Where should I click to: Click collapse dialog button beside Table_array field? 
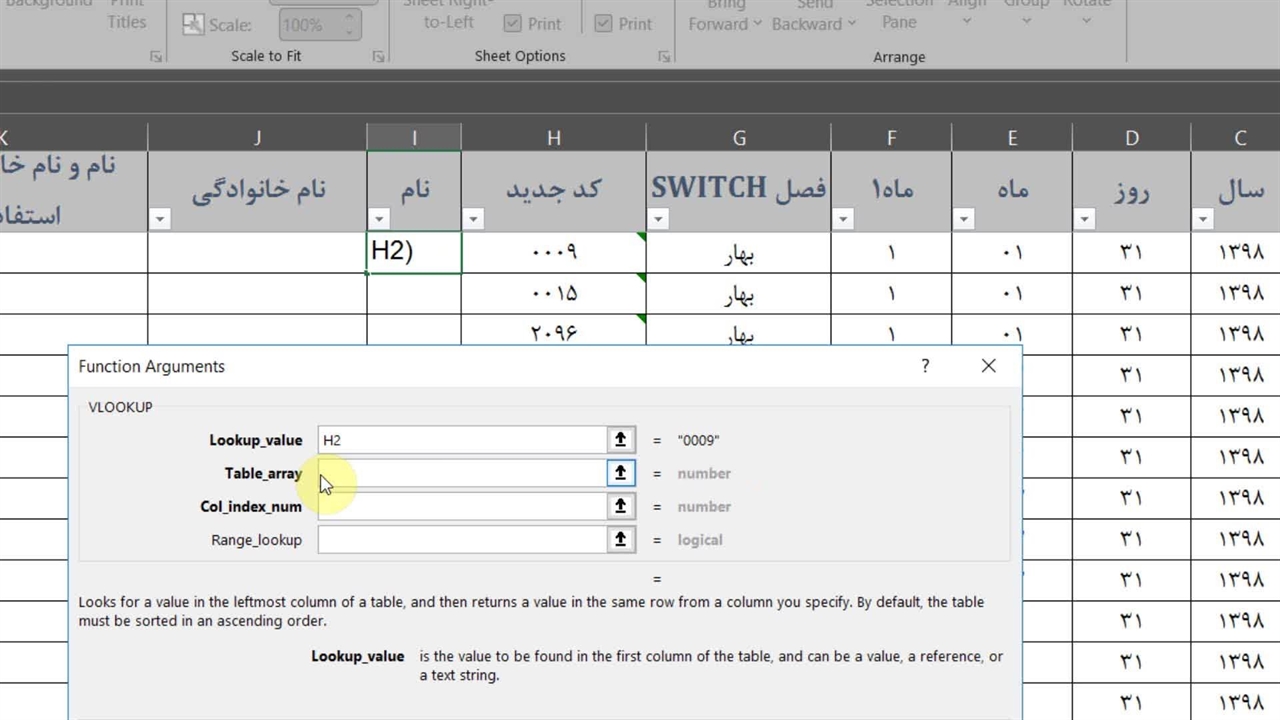click(x=620, y=473)
